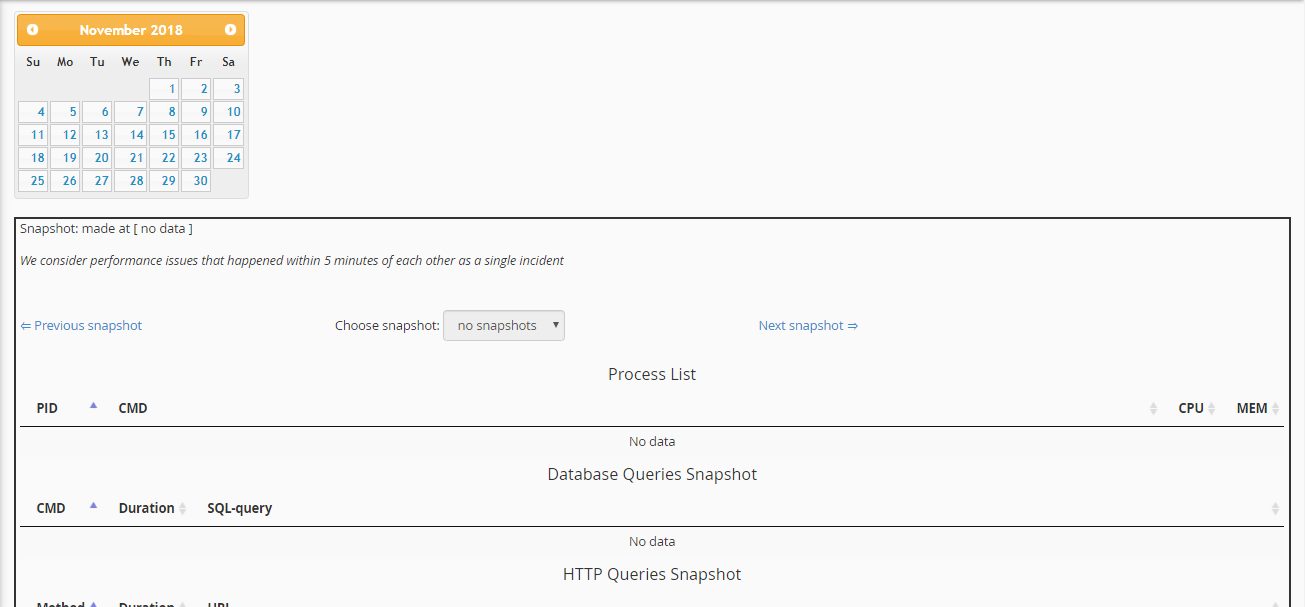1305x607 pixels.
Task: Pick November 30 on the calendar
Action: coord(196,181)
